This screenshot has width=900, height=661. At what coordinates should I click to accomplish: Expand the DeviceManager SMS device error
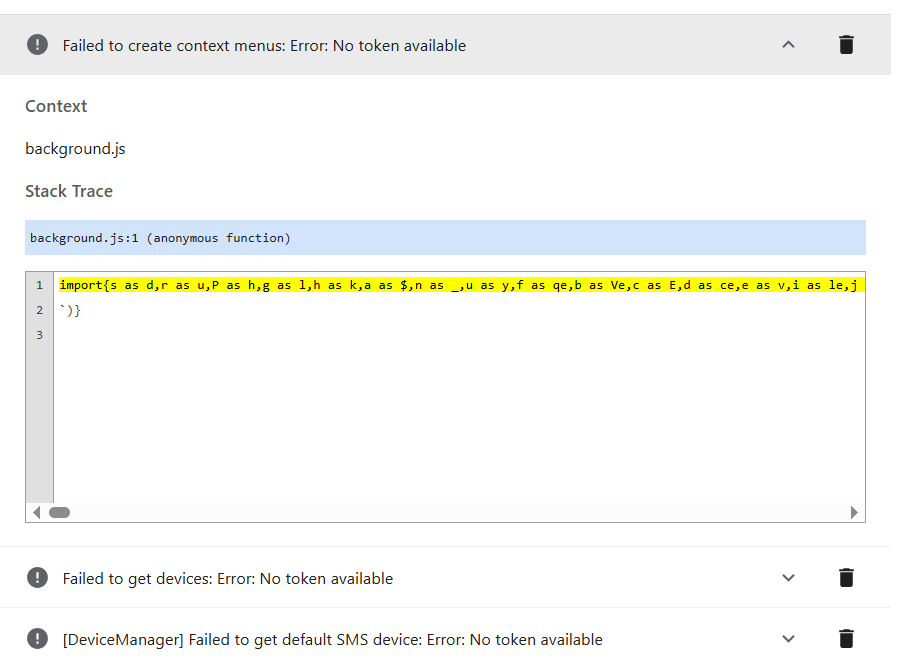(789, 639)
